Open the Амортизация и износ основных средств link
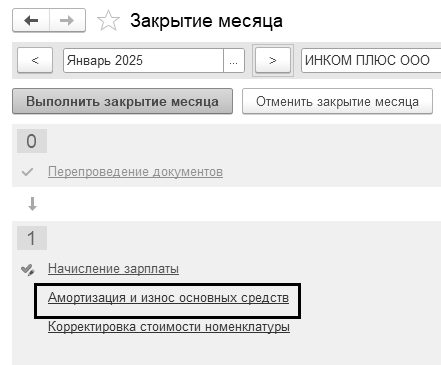The width and height of the screenshot is (441, 365). point(168,298)
